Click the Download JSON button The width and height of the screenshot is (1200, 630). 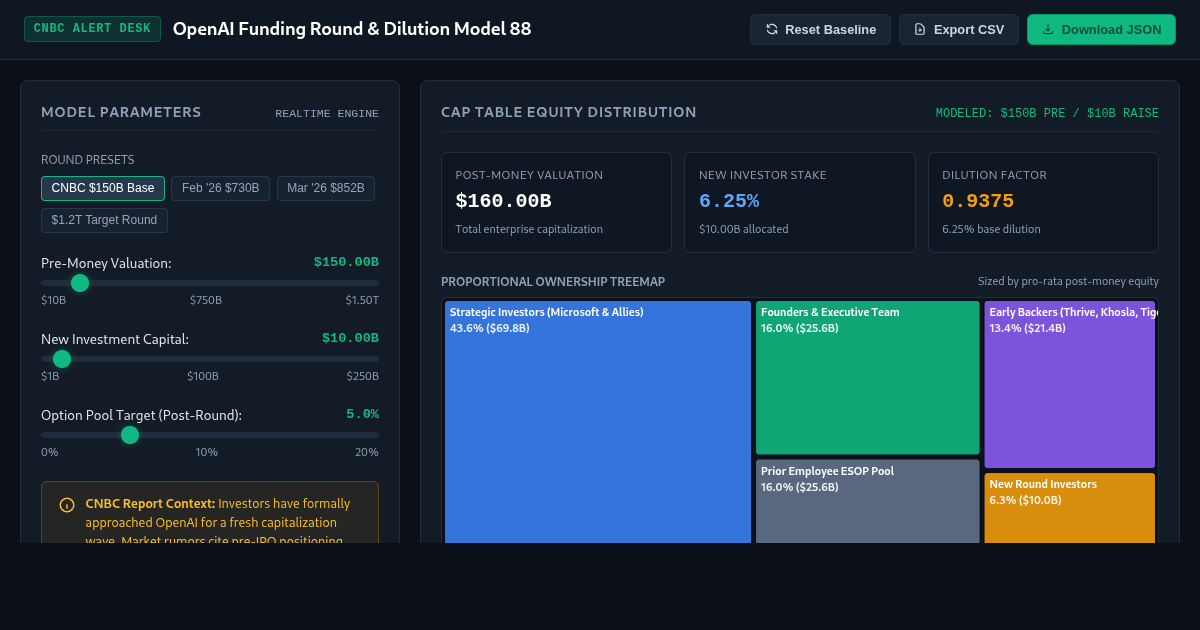click(x=1101, y=29)
